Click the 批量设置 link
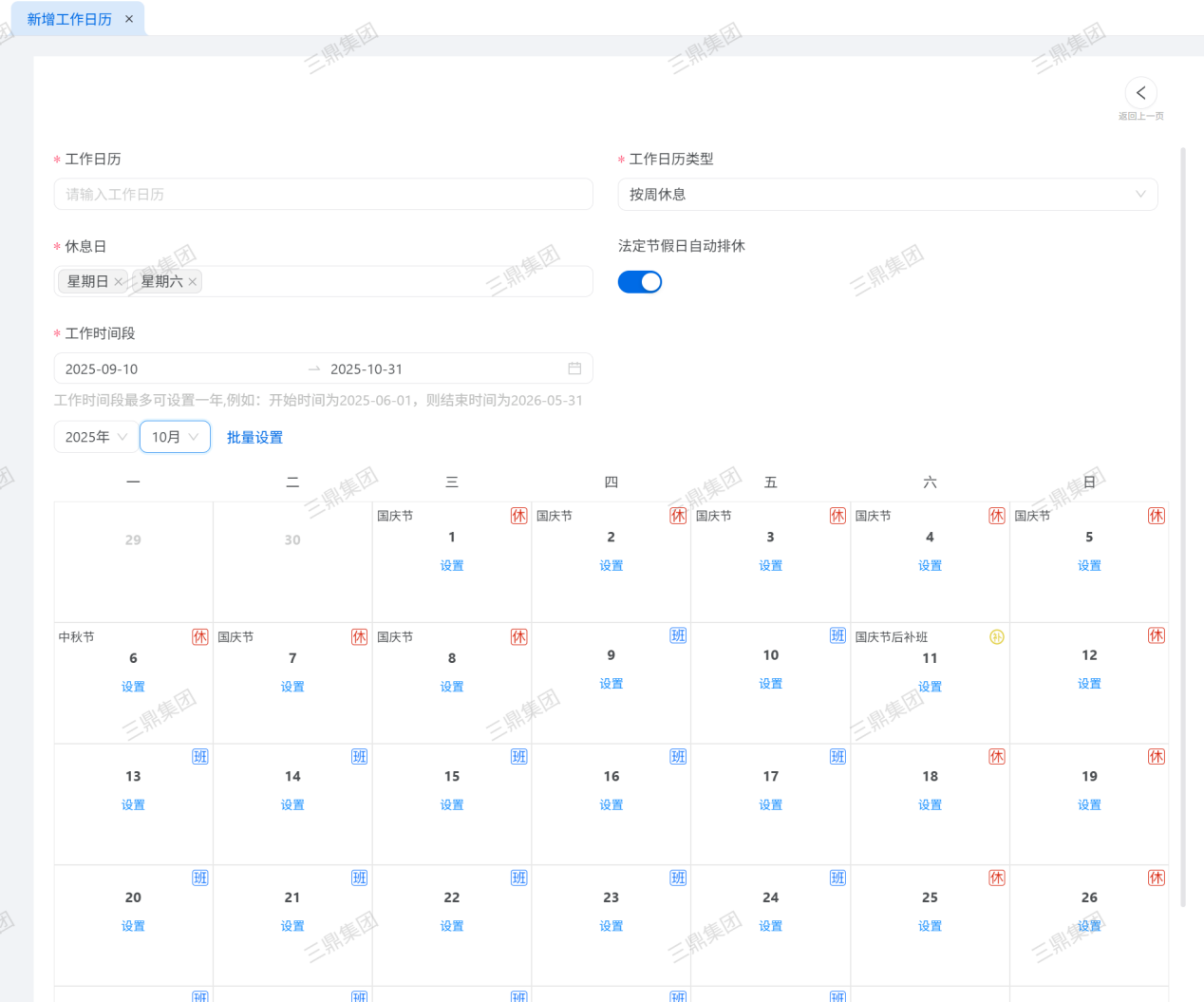This screenshot has width=1204, height=1002. point(254,438)
